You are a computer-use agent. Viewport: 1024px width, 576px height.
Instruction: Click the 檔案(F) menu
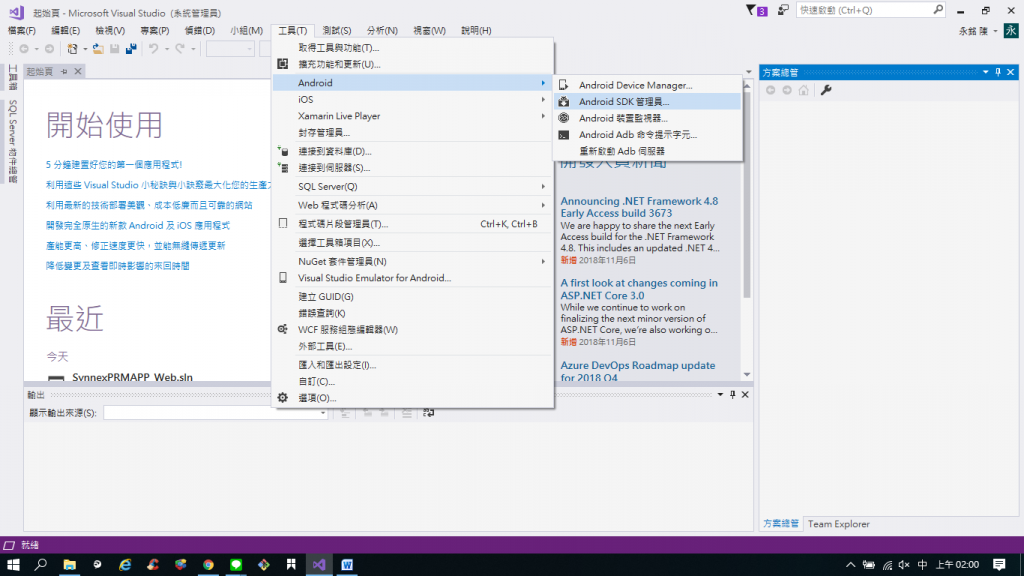click(x=22, y=31)
